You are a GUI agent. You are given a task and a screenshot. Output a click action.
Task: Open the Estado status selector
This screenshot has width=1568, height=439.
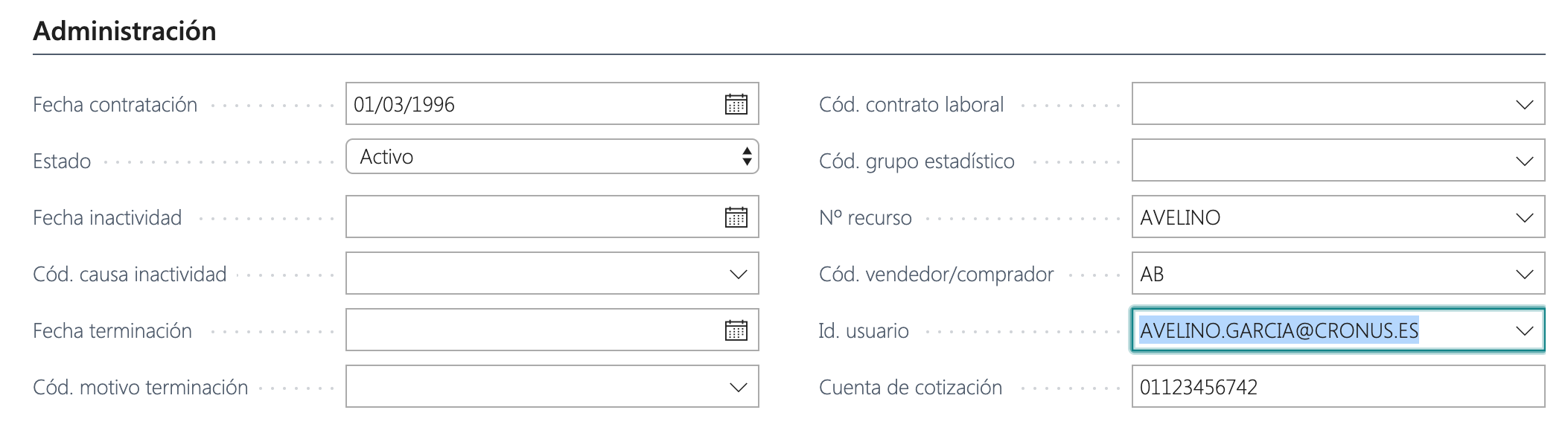click(x=552, y=157)
